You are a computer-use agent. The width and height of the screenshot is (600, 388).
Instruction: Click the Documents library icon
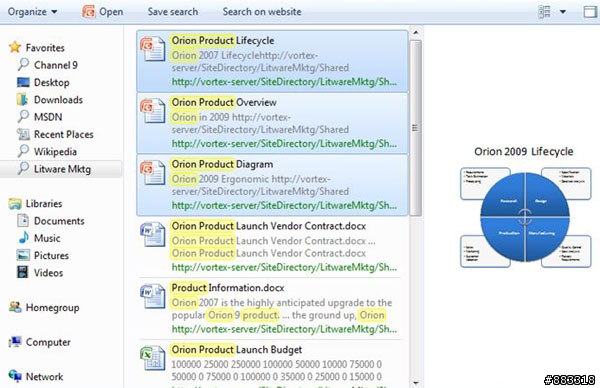[x=23, y=220]
